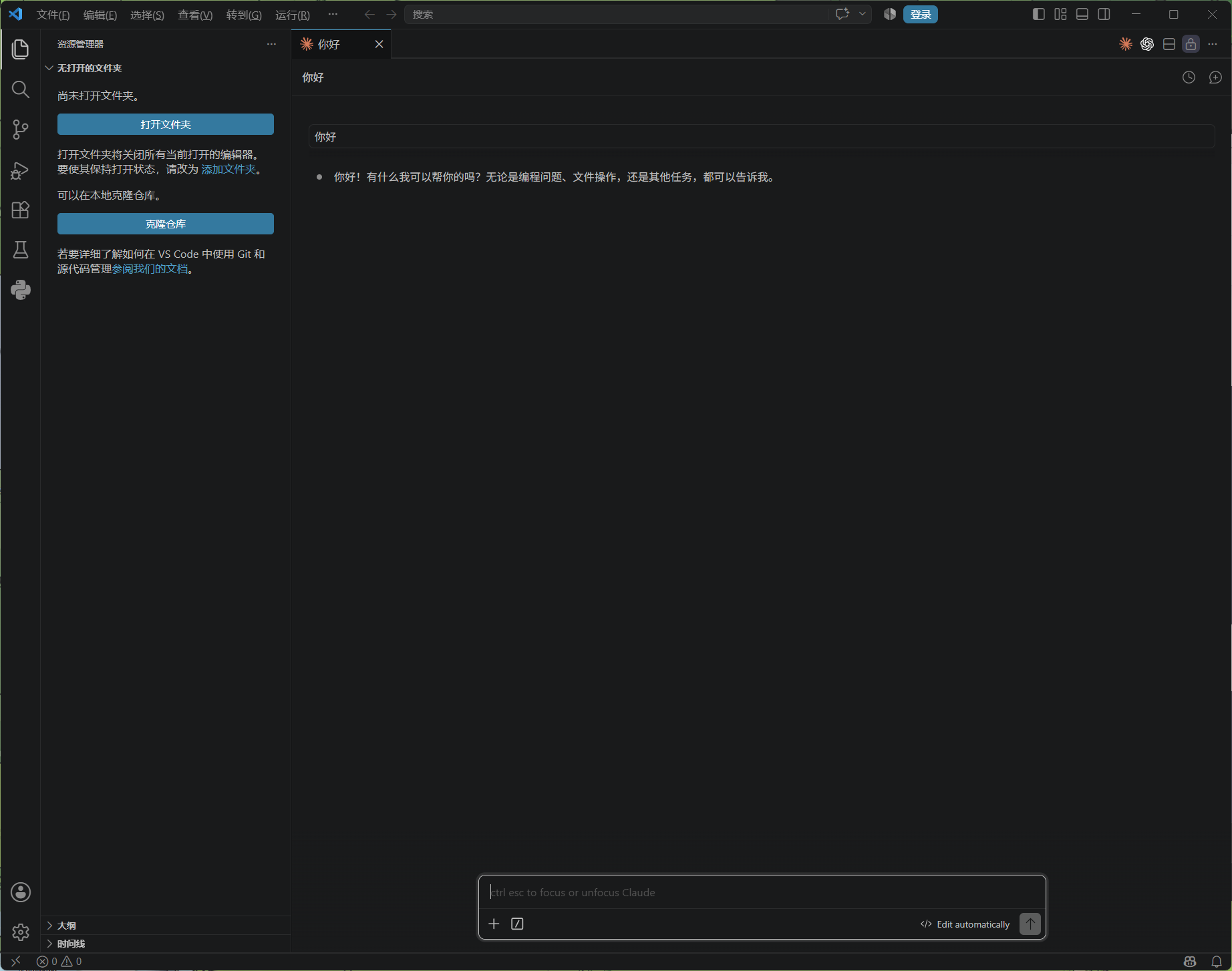Open the Extensions view in activity bar
The height and width of the screenshot is (971, 1232).
point(21,210)
